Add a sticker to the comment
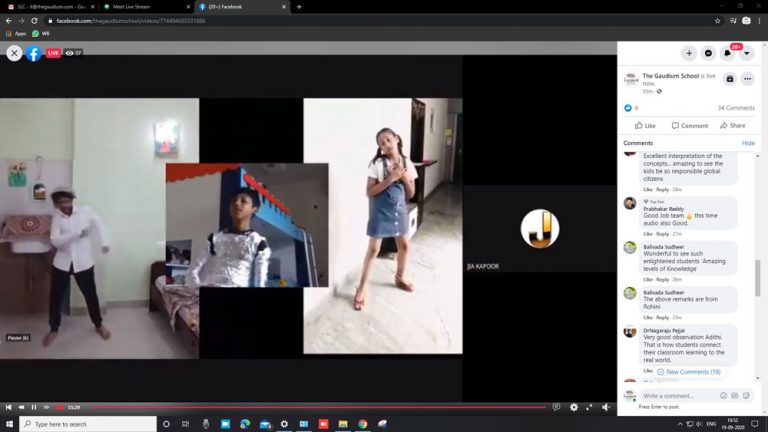This screenshot has width=768, height=432. coord(746,396)
